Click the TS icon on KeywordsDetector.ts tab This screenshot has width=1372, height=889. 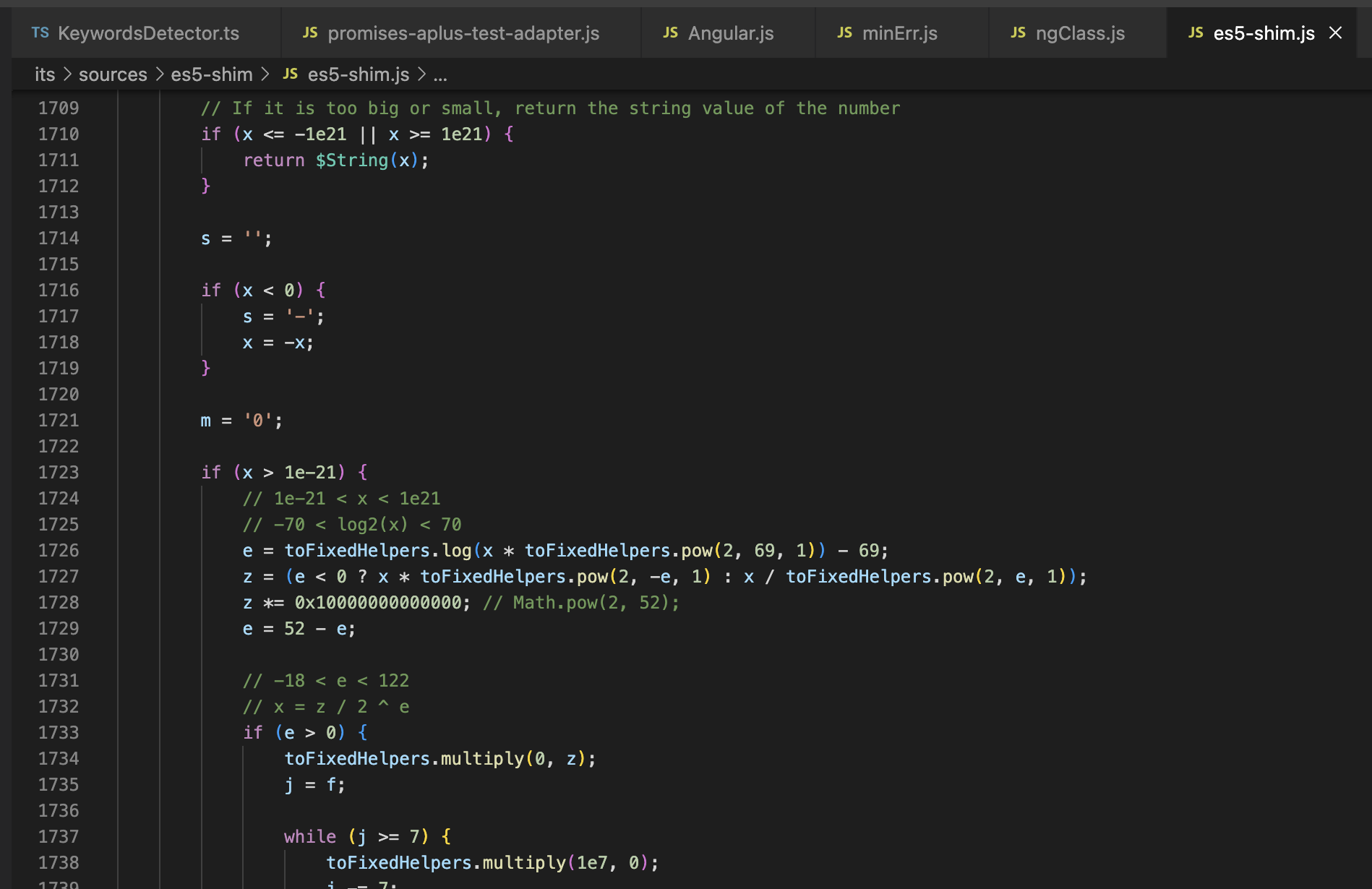tap(41, 33)
